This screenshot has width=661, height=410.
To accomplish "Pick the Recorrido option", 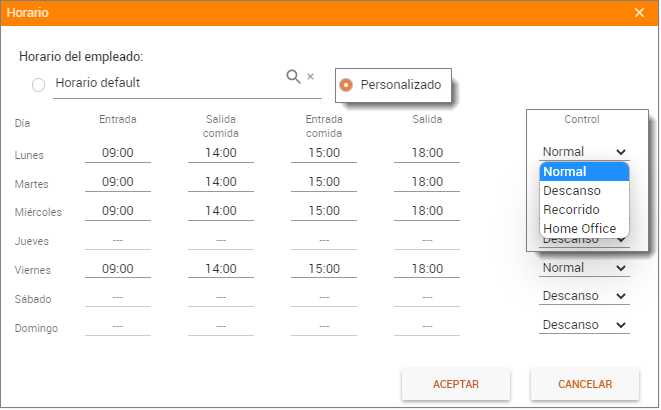I will coord(584,210).
